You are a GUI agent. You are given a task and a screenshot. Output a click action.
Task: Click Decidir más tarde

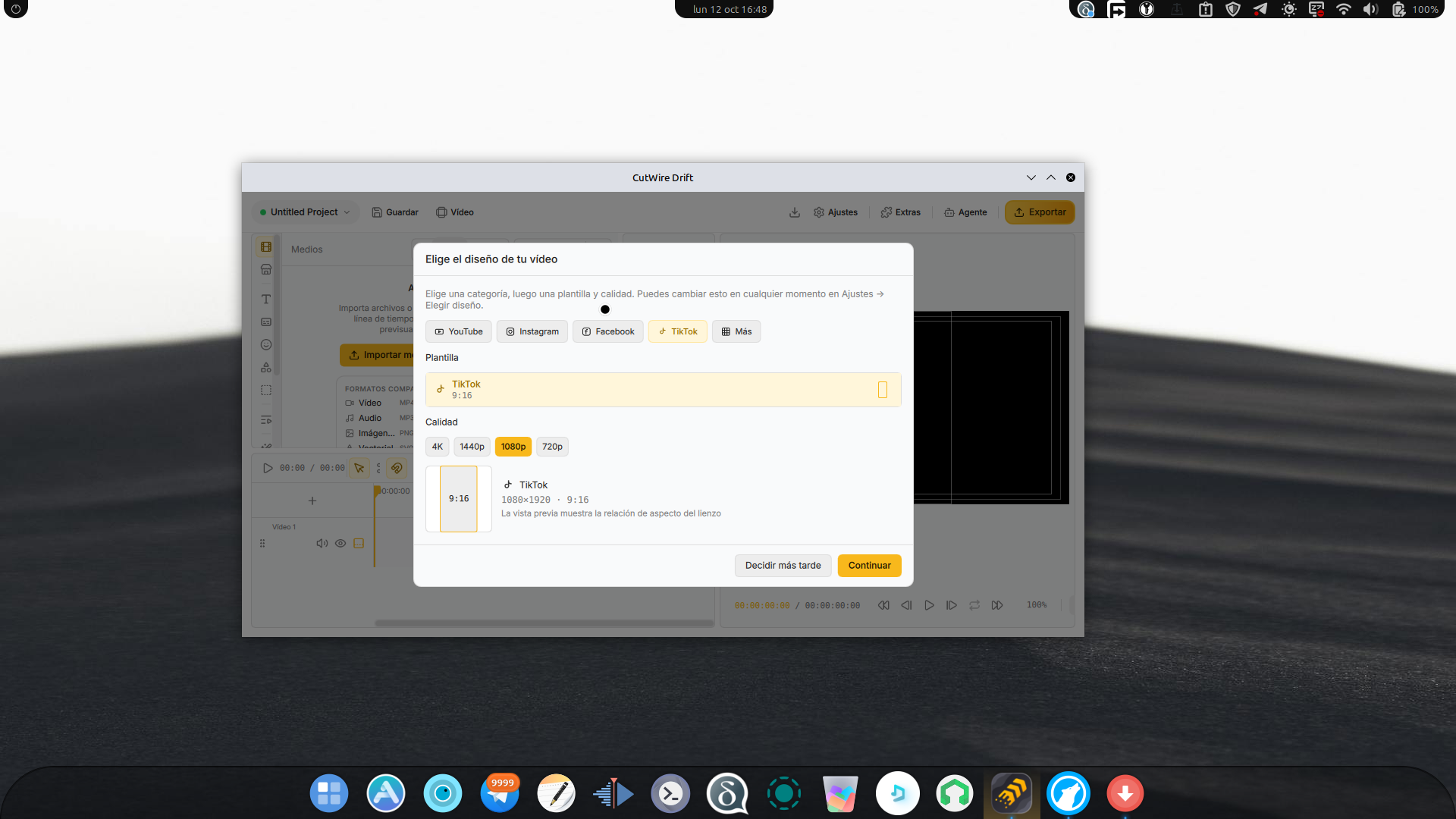(783, 566)
